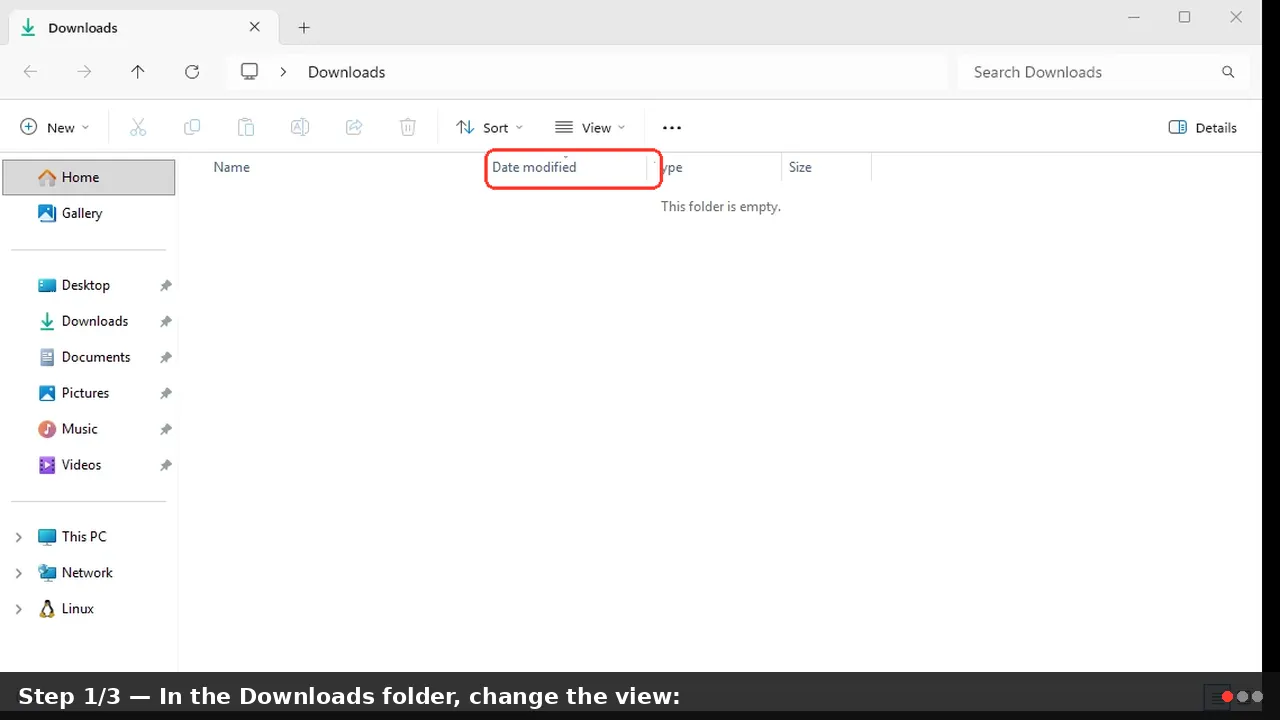Open the Sort dropdown
The width and height of the screenshot is (1280, 720).
click(490, 127)
